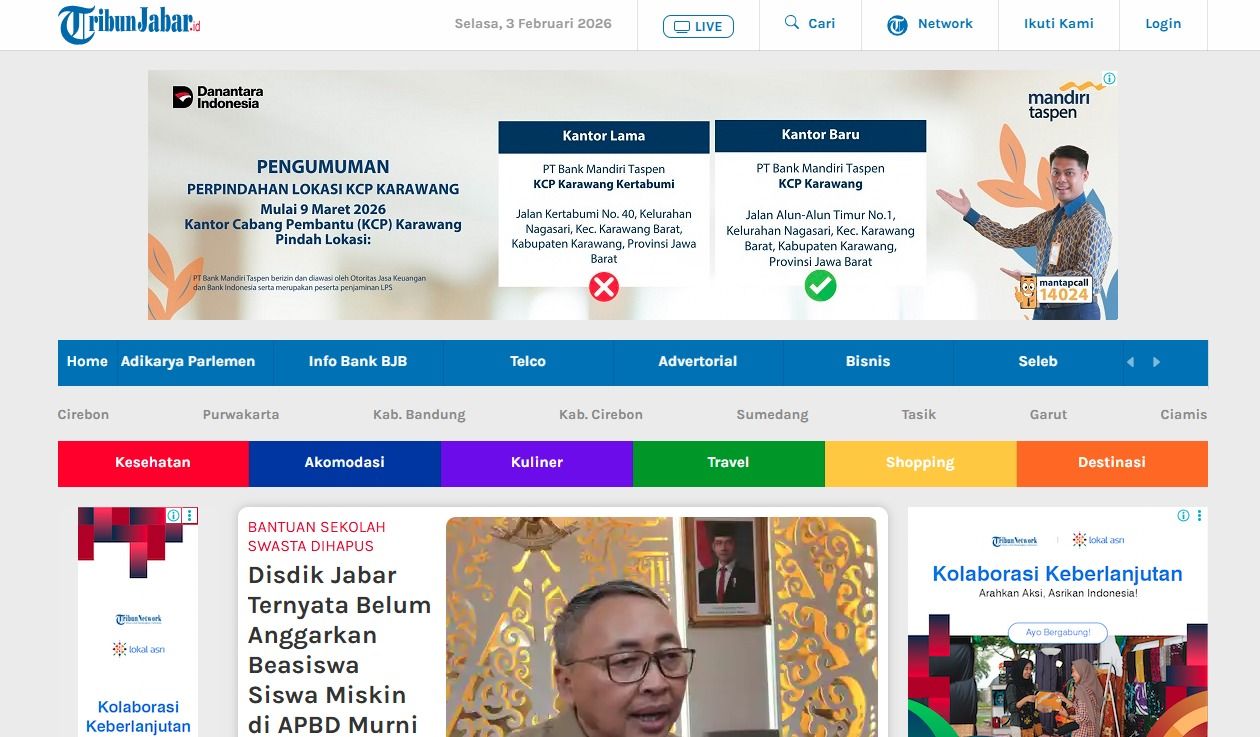Open the Disdik Jabar article photo
Image resolution: width=1260 pixels, height=737 pixels.
tap(661, 627)
